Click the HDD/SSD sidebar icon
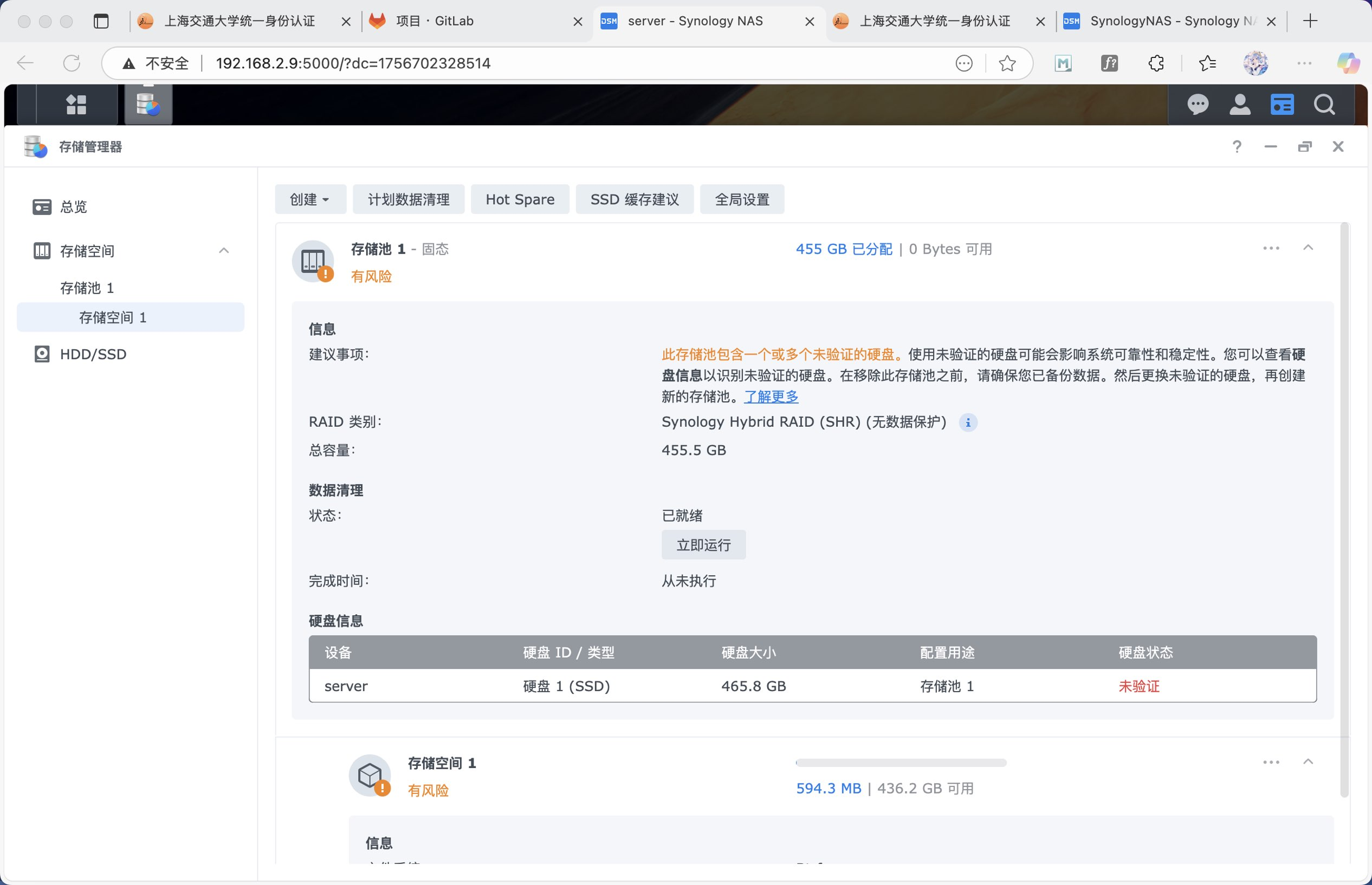Viewport: 1372px width, 885px height. point(42,354)
